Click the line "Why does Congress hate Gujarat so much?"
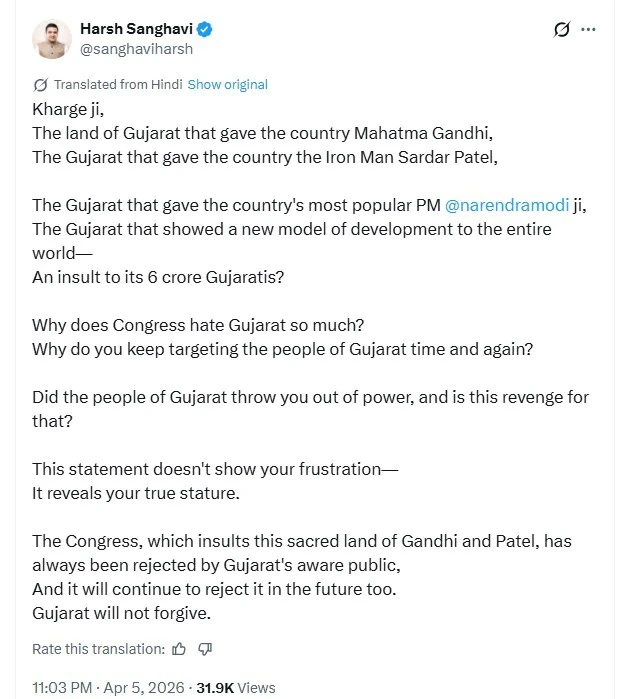 185,325
